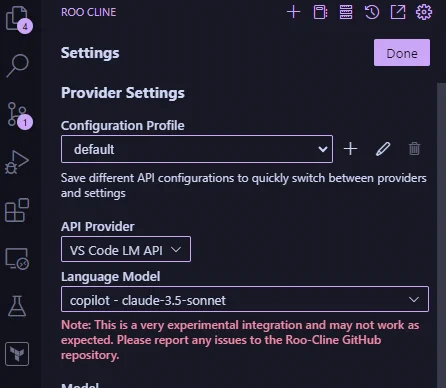Open the Search view icon
This screenshot has height=388, width=446.
pos(17,66)
